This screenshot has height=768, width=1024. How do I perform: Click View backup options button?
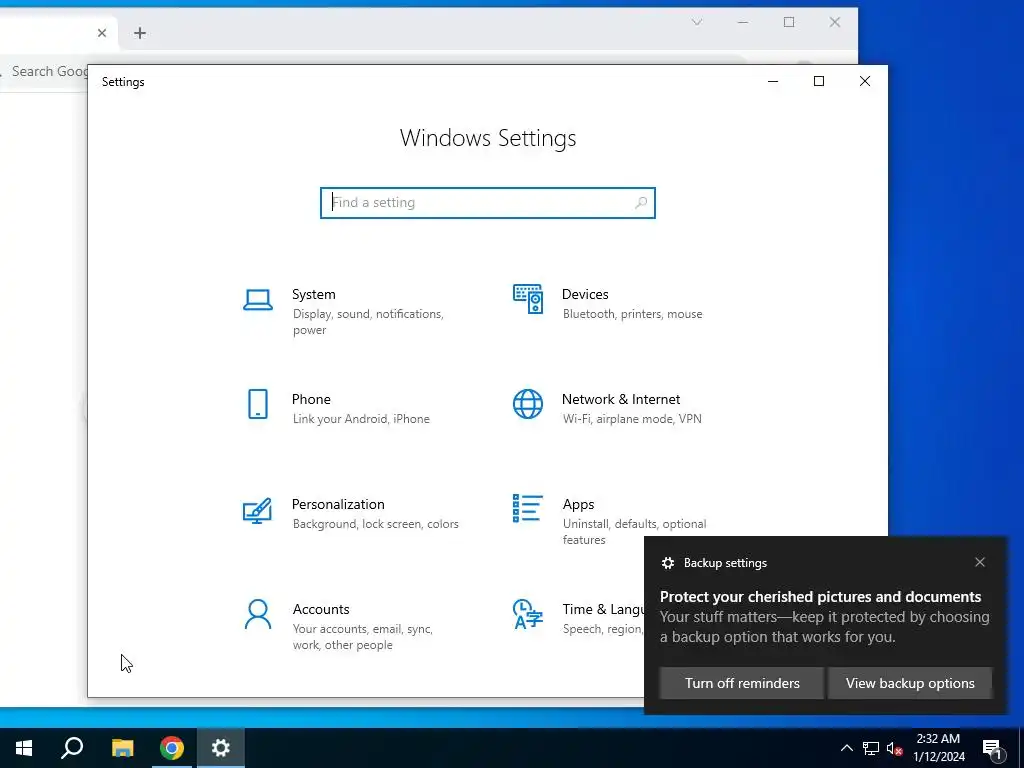(910, 683)
